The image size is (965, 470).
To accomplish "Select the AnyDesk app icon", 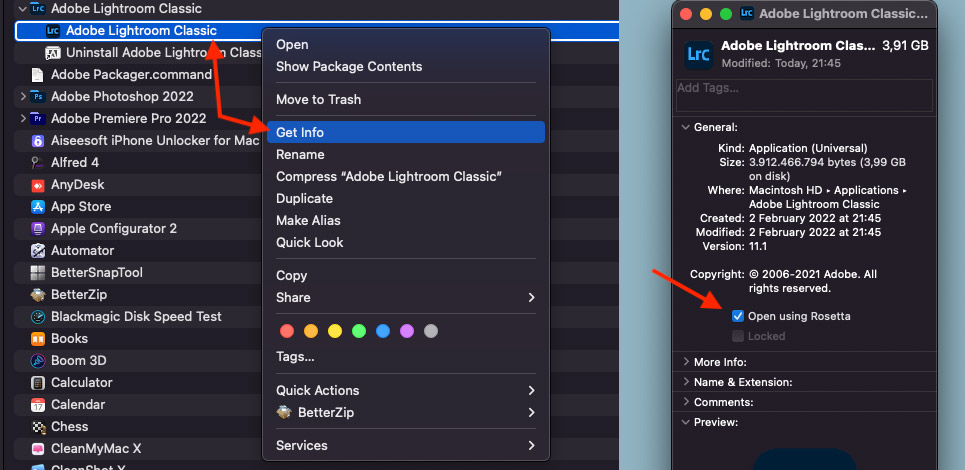I will click(38, 185).
